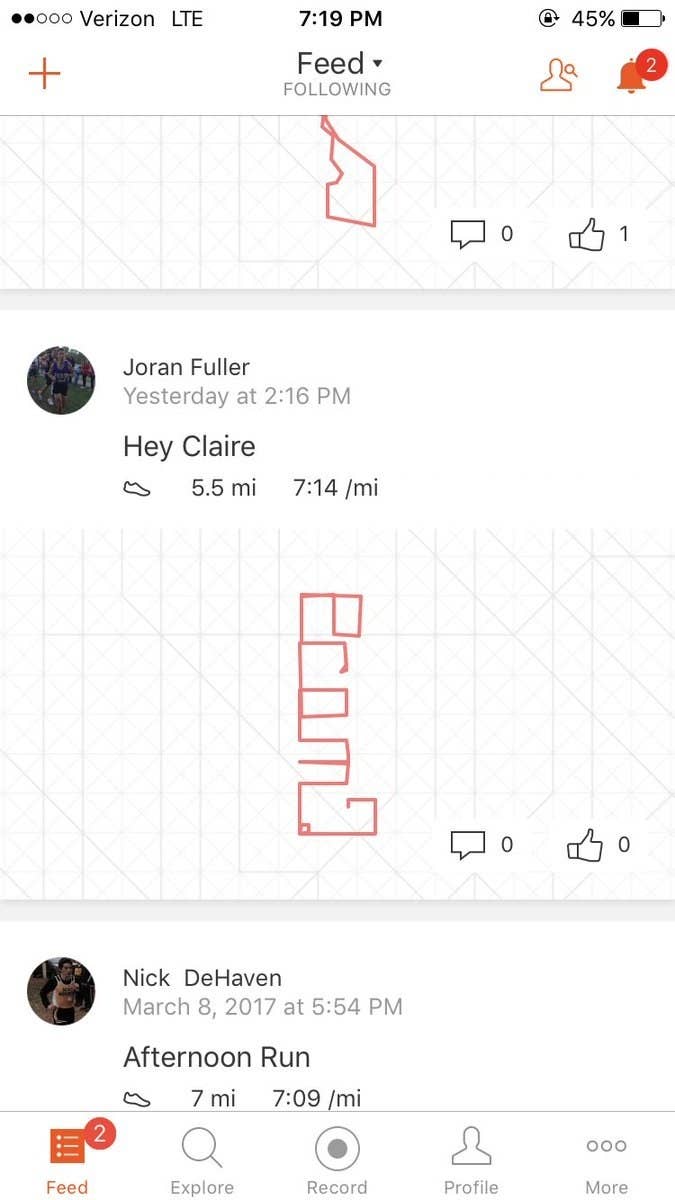Give kudos to Hey Claire run

(x=599, y=845)
